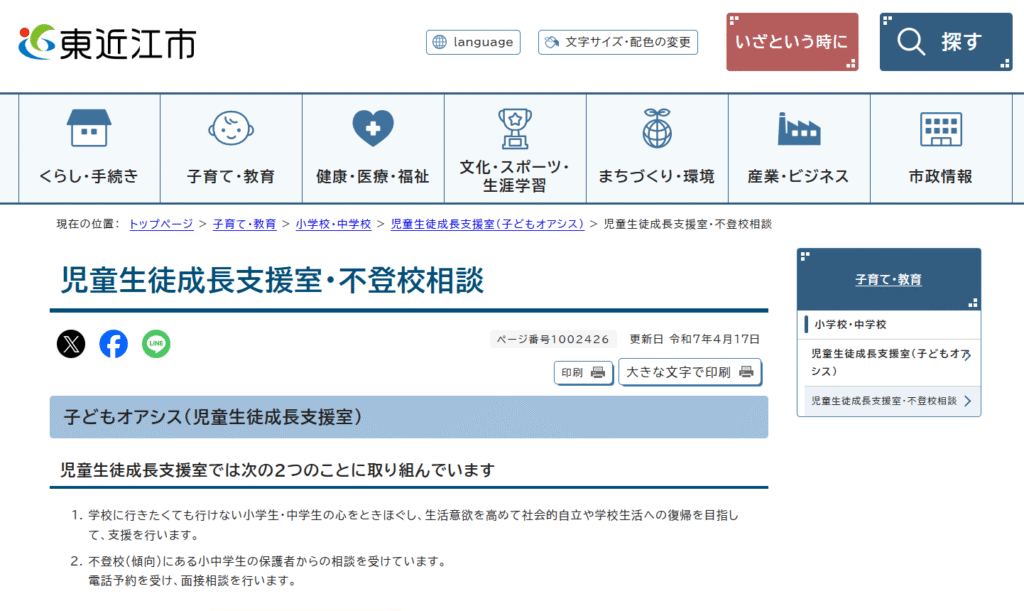Open the まちづくり・環境 globe icon
Viewport: 1024px width, 611px height.
(x=656, y=128)
